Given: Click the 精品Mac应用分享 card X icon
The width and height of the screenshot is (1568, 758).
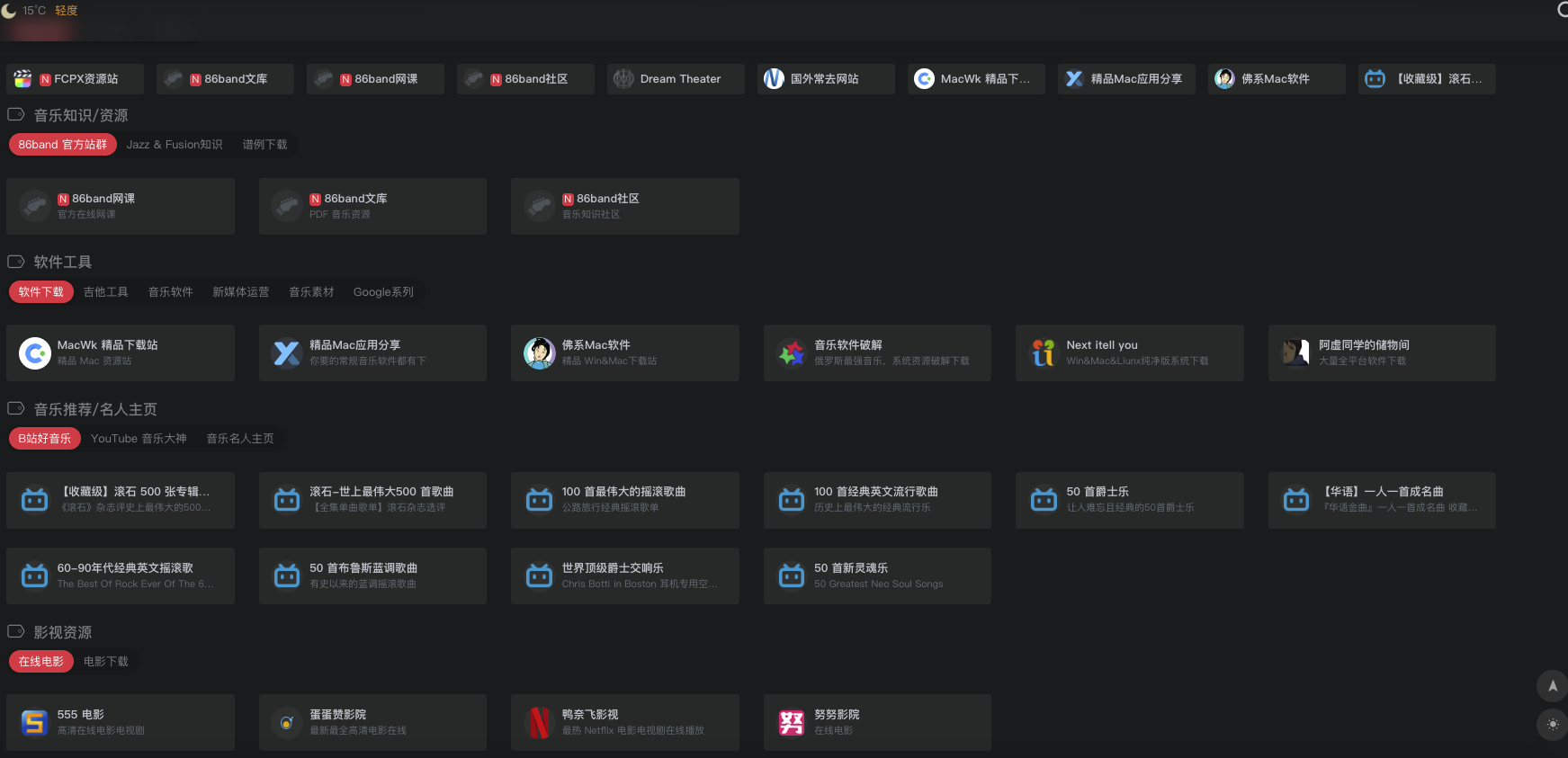Looking at the screenshot, I should point(287,353).
